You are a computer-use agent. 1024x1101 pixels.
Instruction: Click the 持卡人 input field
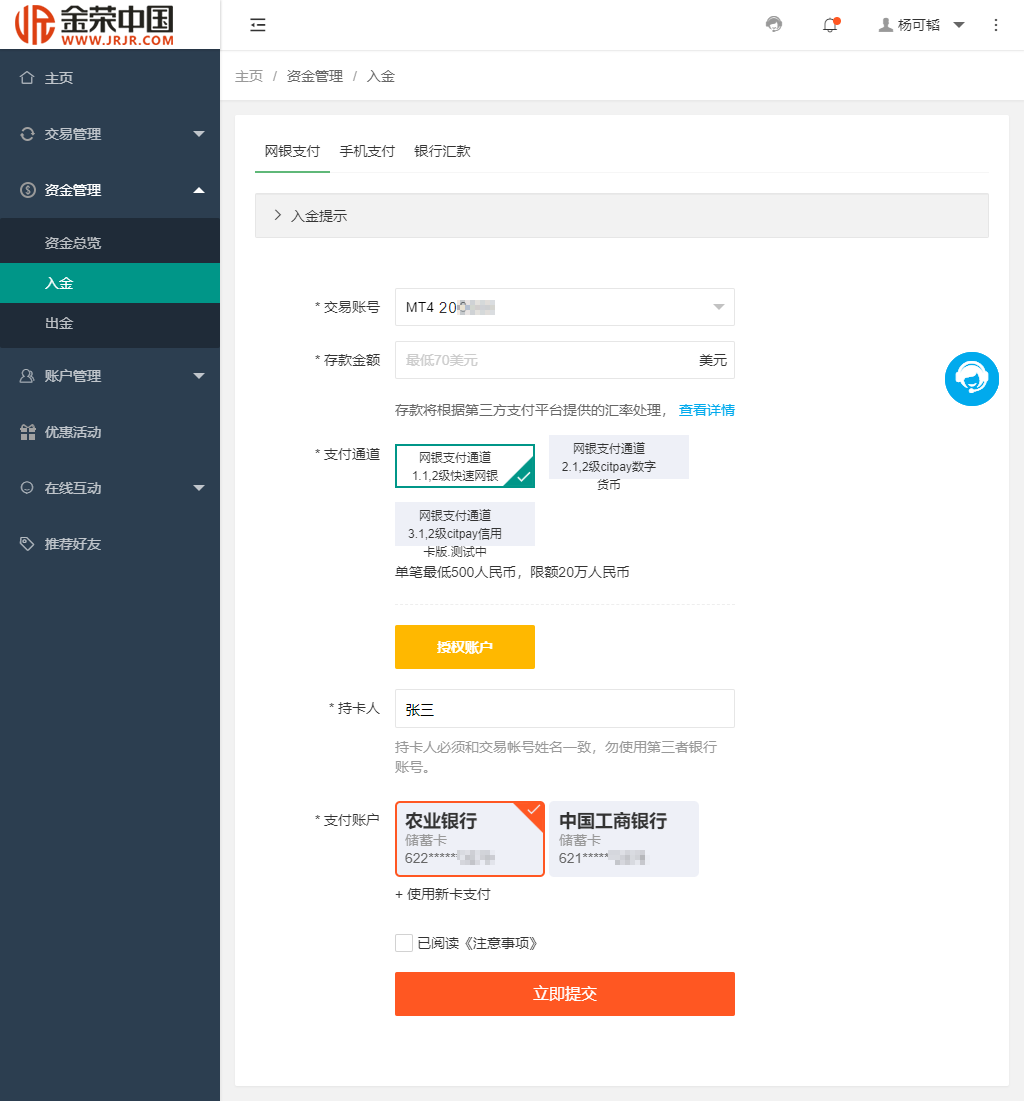(x=565, y=708)
